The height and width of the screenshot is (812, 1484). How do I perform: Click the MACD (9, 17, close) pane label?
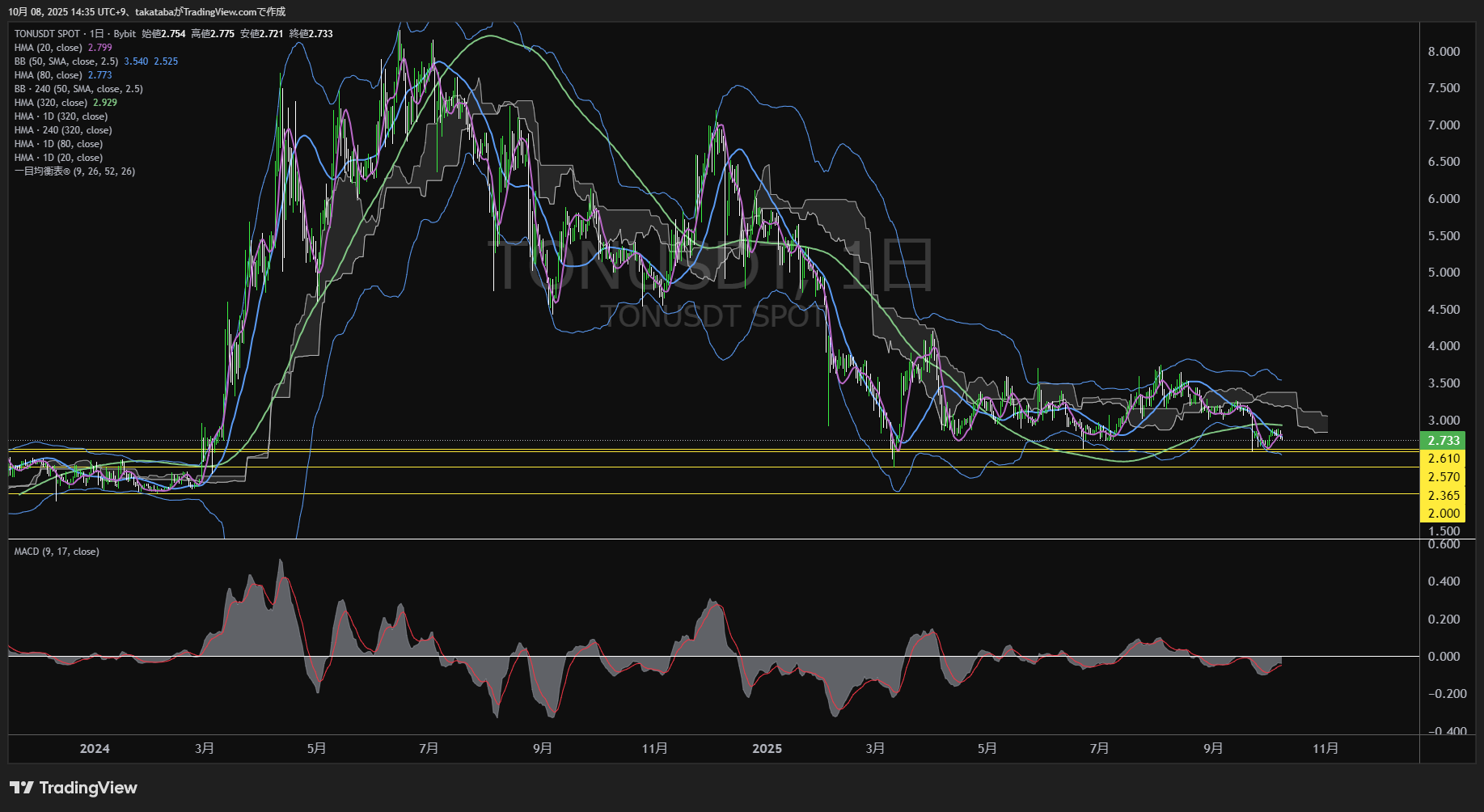[x=57, y=552]
